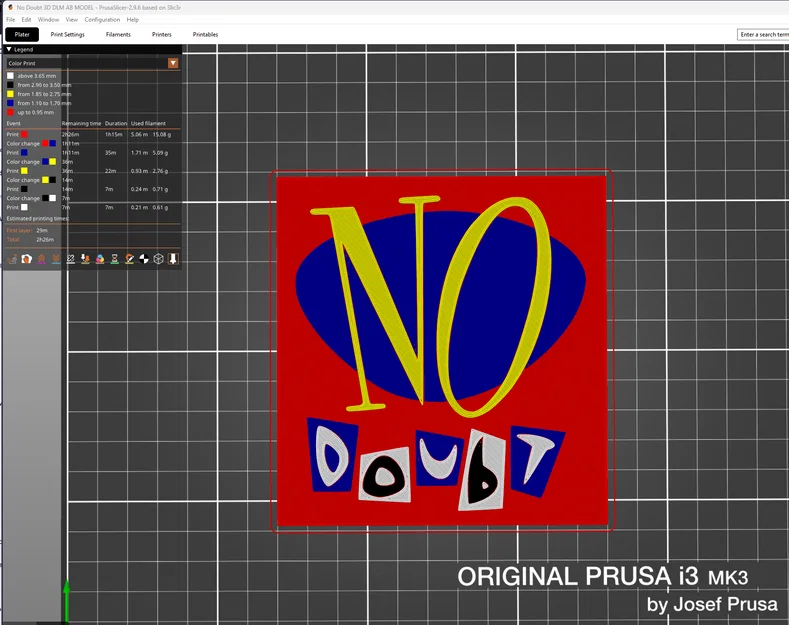Click the '5.06 m' filament length

pyautogui.click(x=139, y=134)
